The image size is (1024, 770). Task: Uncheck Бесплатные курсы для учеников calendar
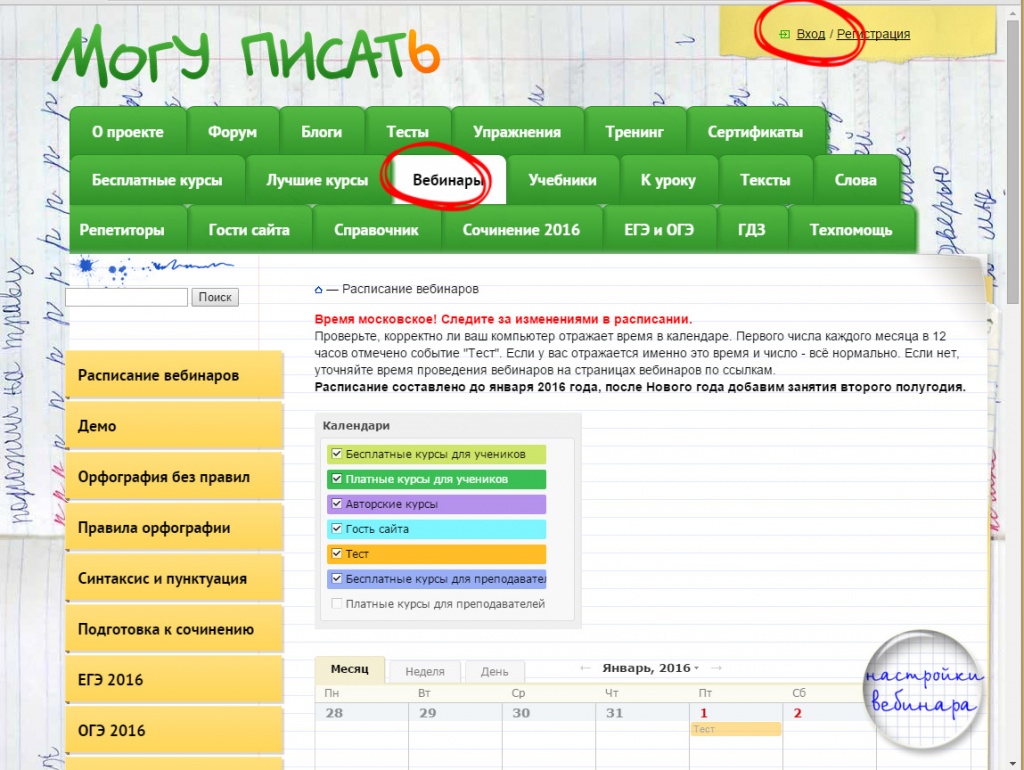tap(337, 454)
